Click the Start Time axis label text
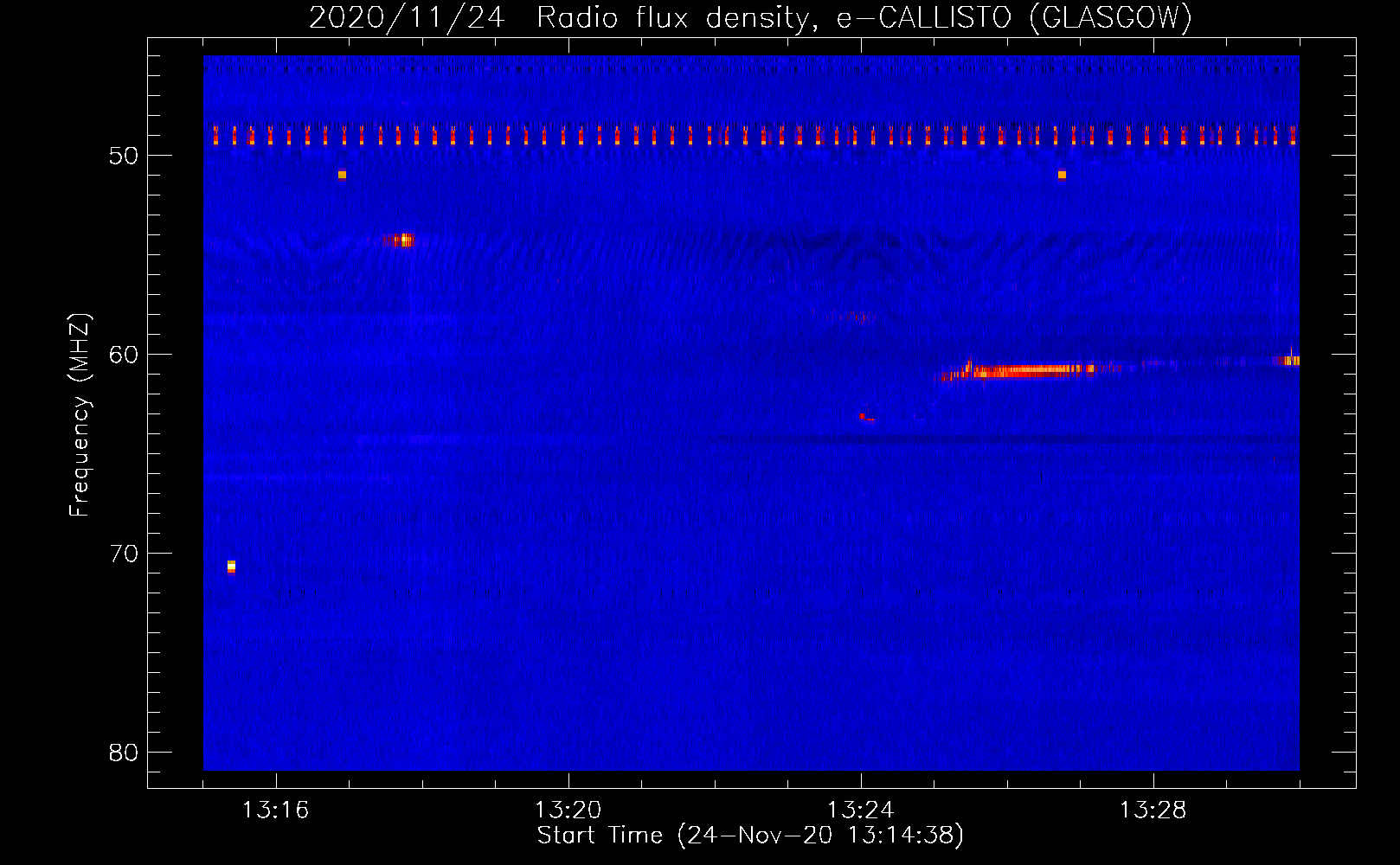 tap(750, 836)
